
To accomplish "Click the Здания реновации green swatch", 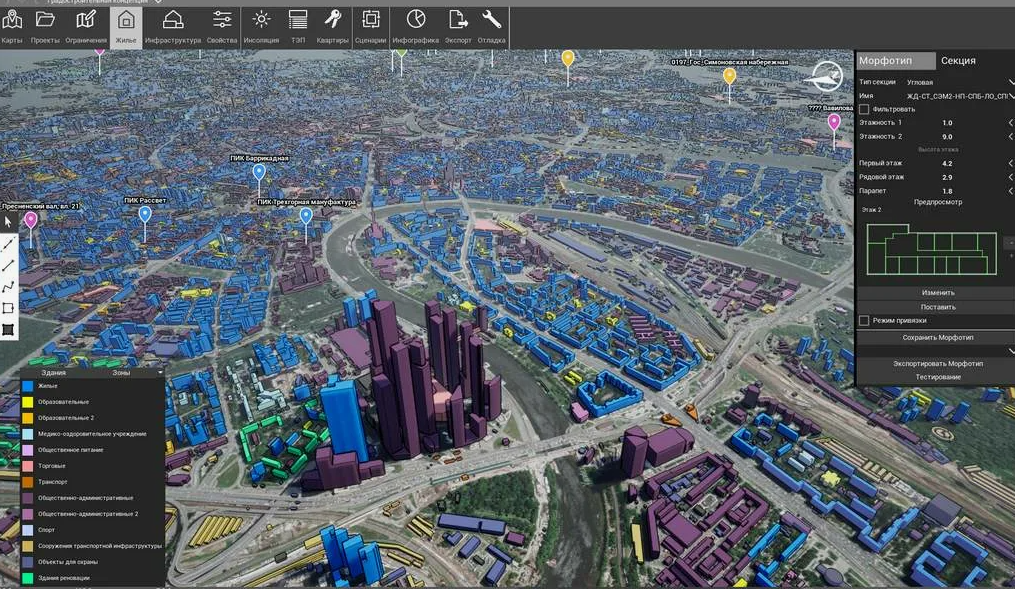I will [28, 578].
